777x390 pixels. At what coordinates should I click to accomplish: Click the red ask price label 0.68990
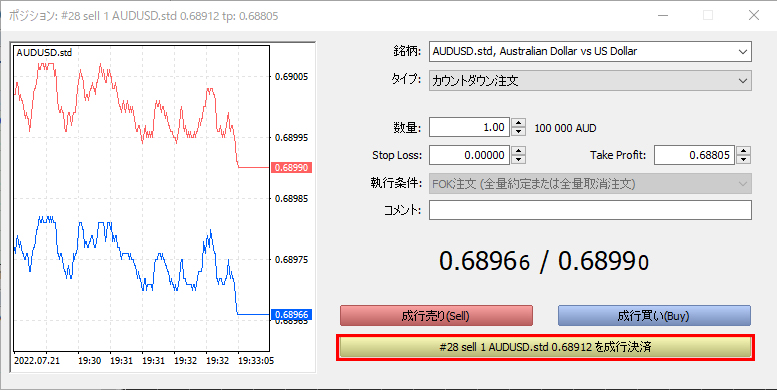(291, 168)
